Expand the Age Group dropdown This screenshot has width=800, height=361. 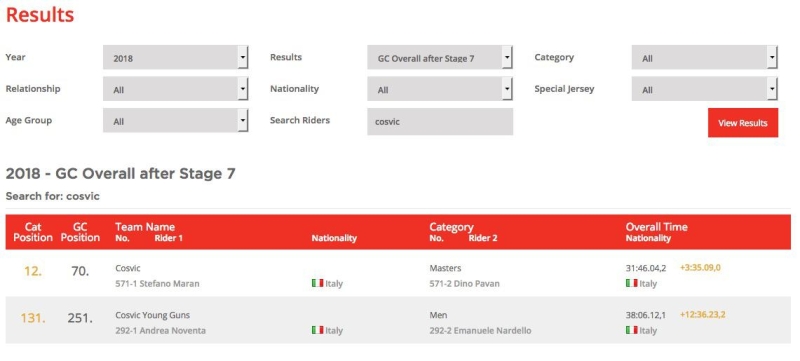pyautogui.click(x=176, y=121)
